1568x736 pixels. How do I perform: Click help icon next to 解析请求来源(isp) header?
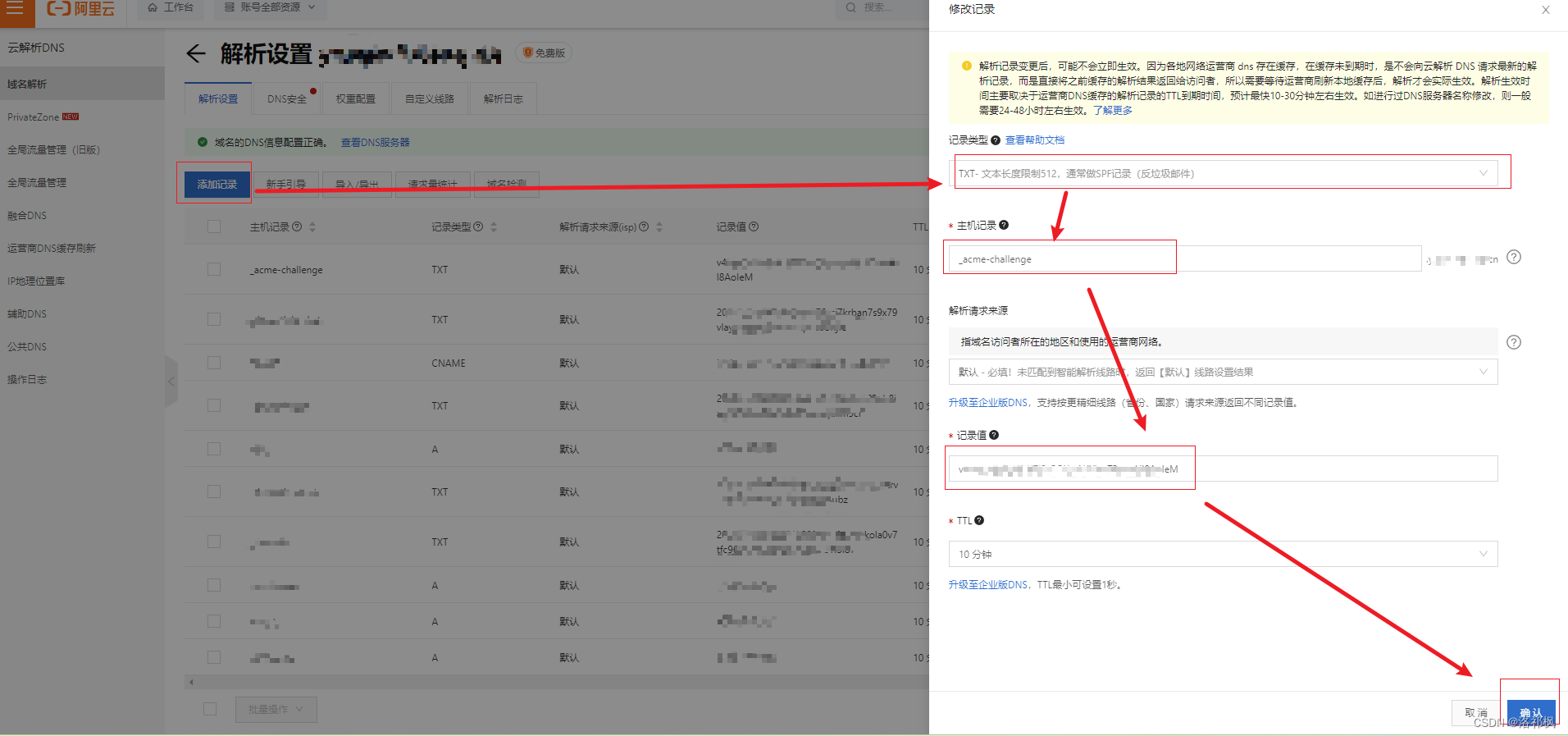coord(644,226)
